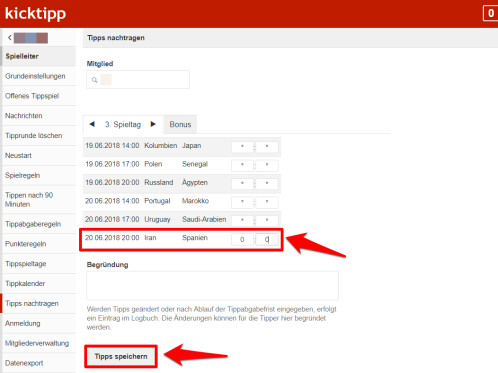
Task: Open Spielregeln in sidebar
Action: pos(38,175)
